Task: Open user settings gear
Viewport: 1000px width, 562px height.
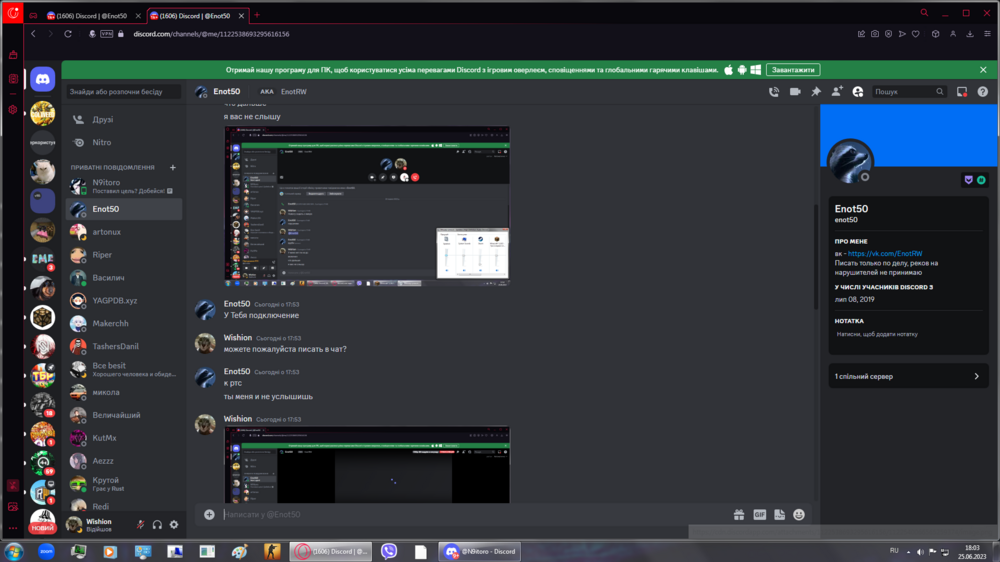Action: click(174, 524)
